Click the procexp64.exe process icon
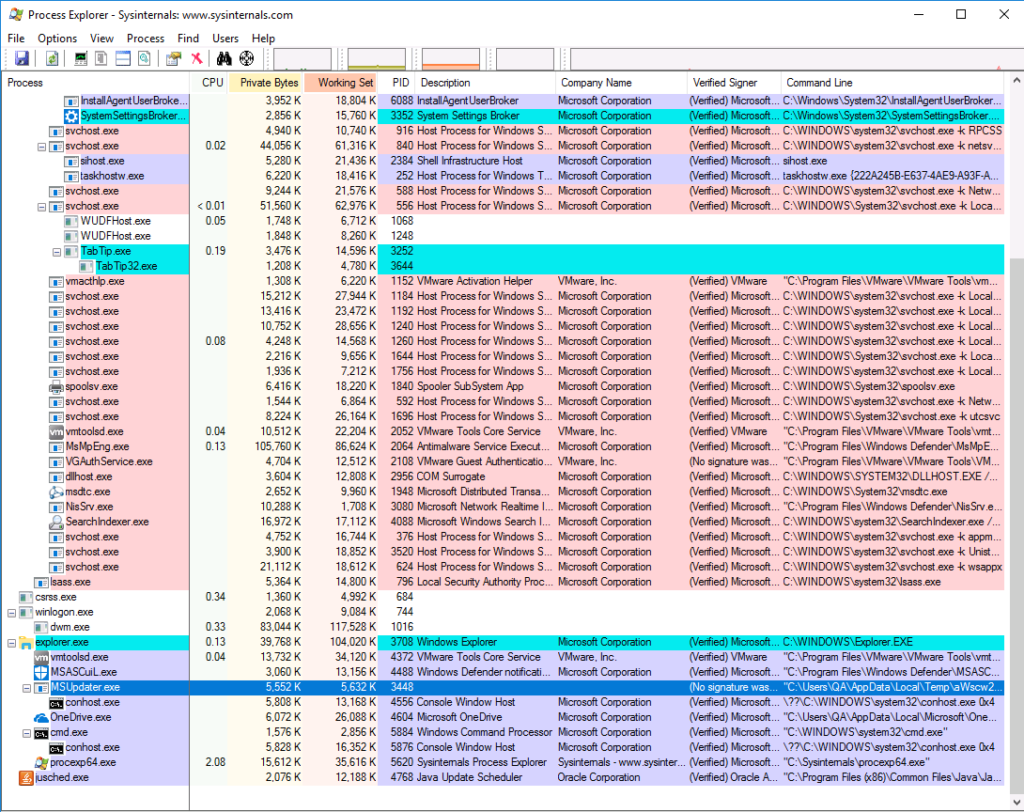 point(41,762)
